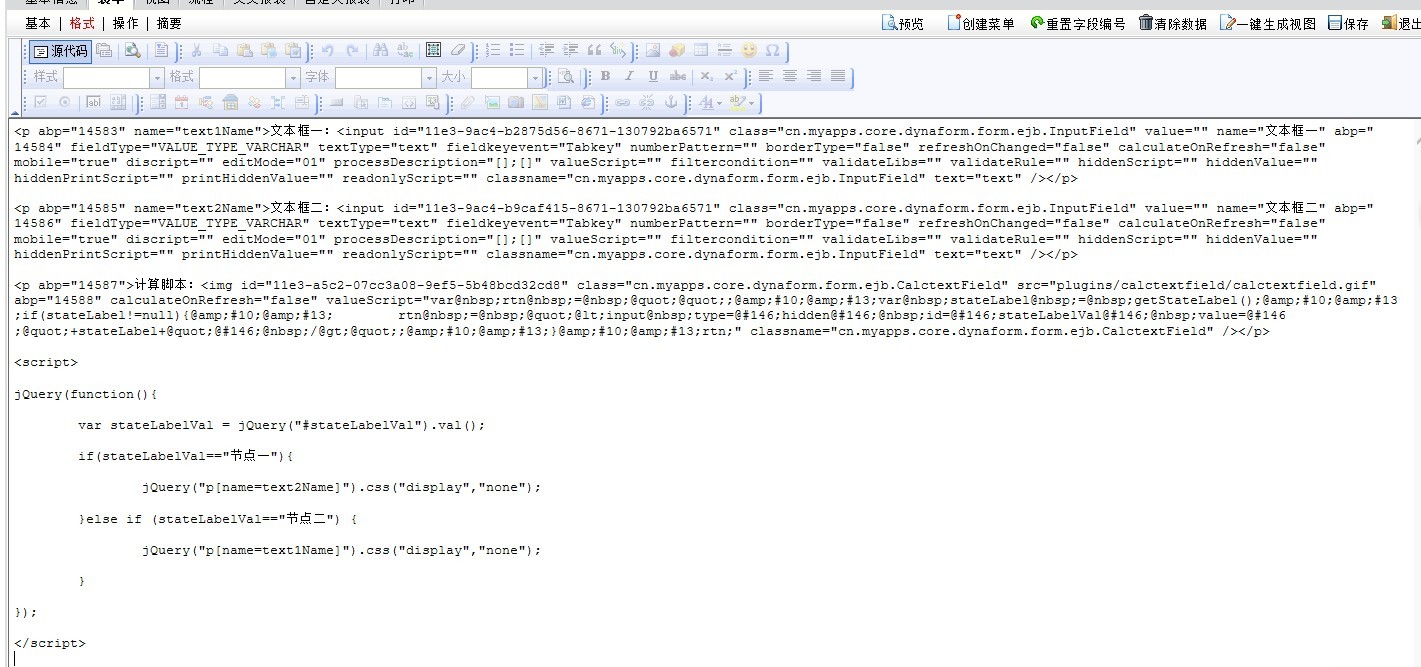Click the Insert Link chain icon
This screenshot has width=1421, height=667.
point(622,102)
